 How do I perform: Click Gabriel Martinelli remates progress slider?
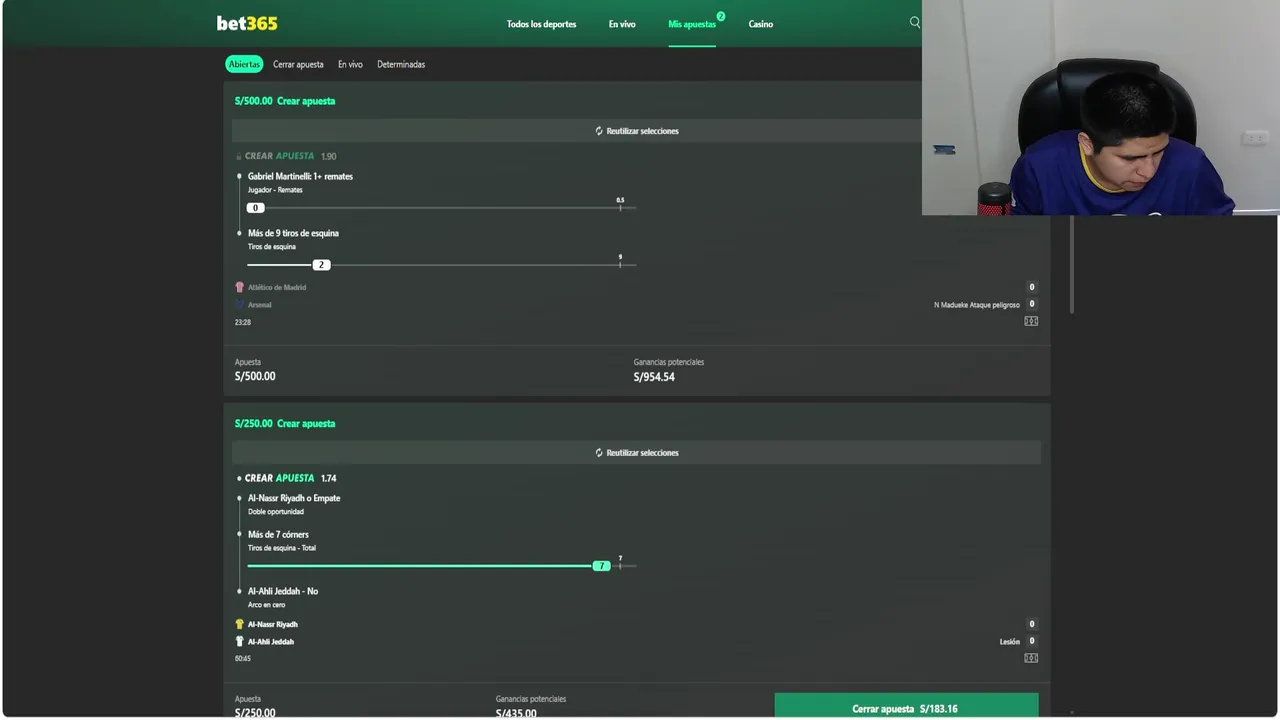[x=441, y=208]
